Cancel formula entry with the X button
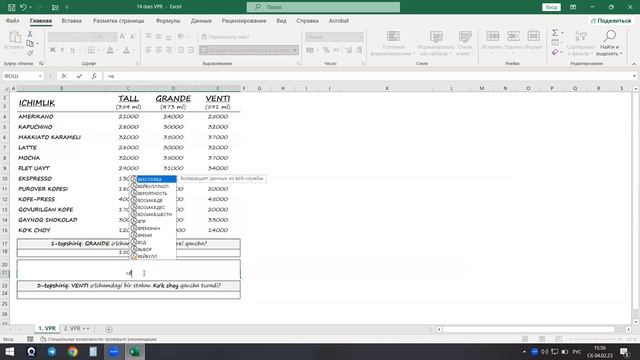Image resolution: width=640 pixels, height=360 pixels. (x=64, y=76)
